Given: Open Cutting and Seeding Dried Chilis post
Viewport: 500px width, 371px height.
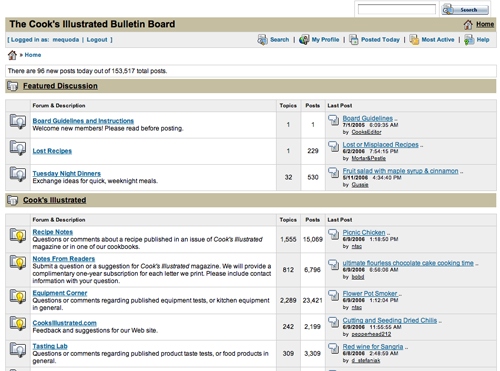Looking at the screenshot, I should pos(390,320).
